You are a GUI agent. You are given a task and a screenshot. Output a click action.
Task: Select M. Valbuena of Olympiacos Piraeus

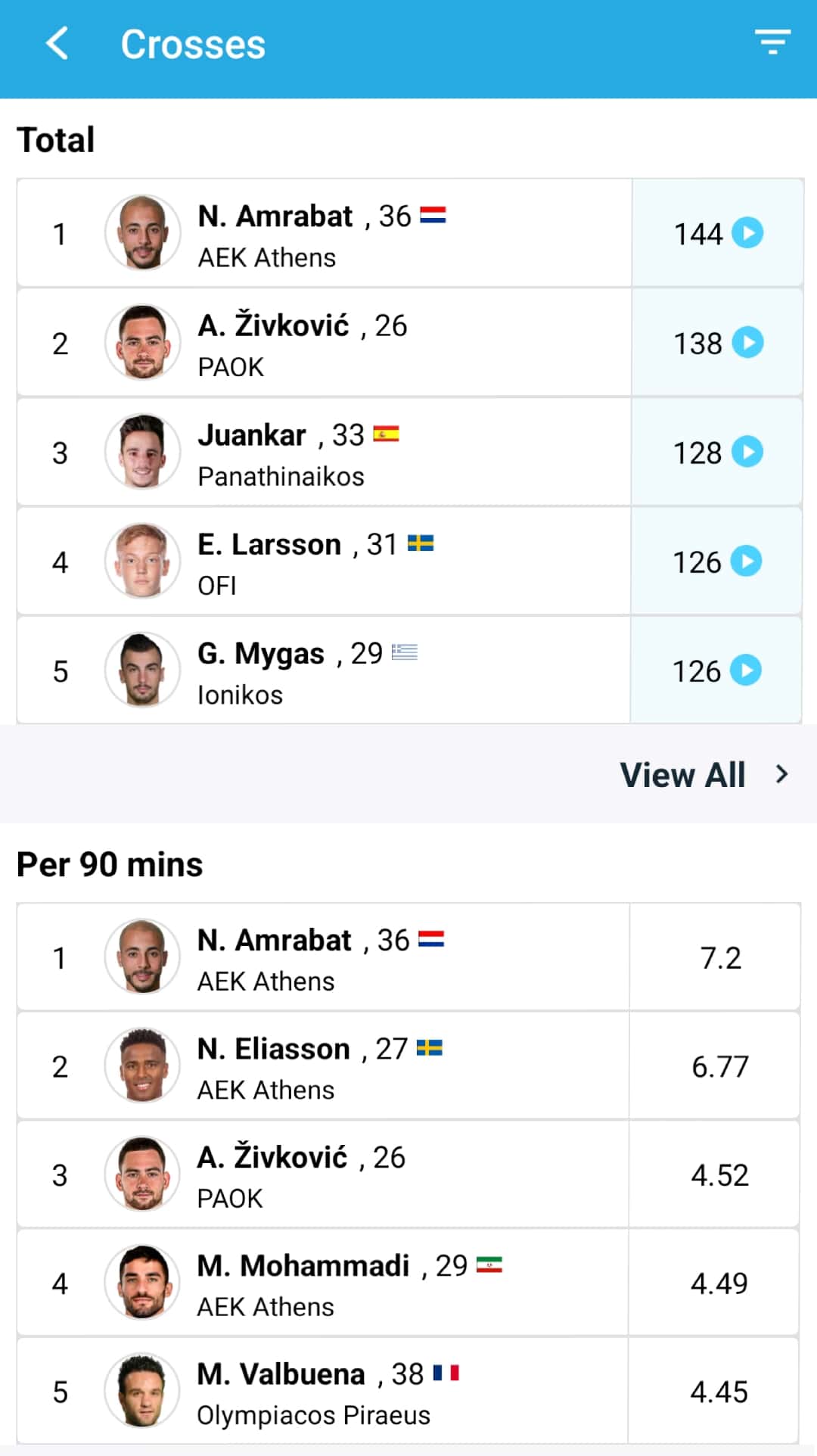(x=281, y=1375)
